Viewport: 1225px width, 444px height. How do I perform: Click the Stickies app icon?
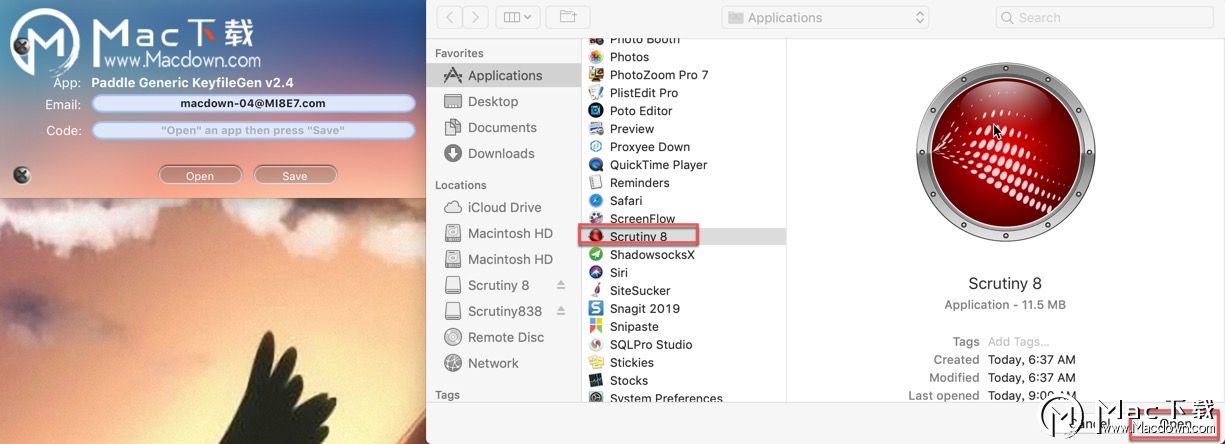tap(596, 363)
